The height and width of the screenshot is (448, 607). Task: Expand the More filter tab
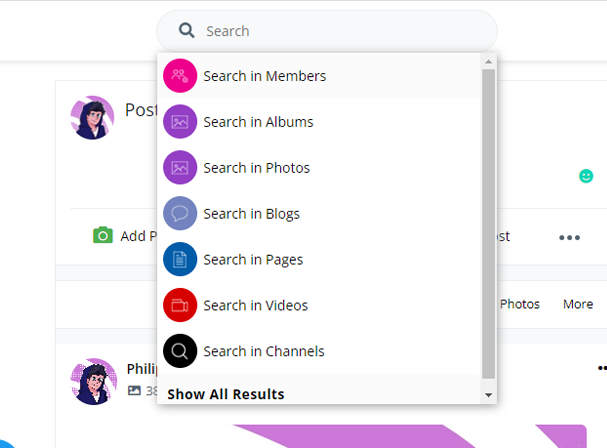coord(577,304)
